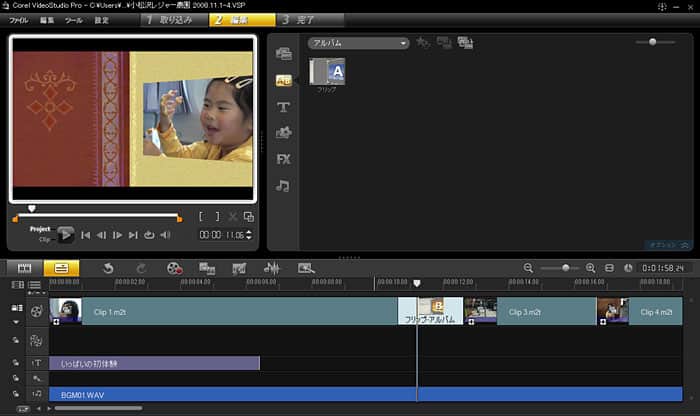Apply current effect to video track icon

tap(444, 43)
